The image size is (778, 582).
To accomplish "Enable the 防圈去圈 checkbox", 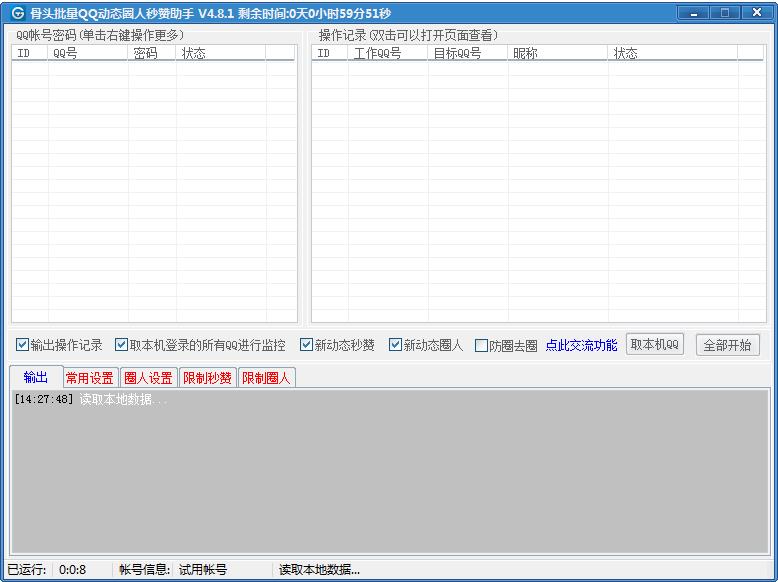I will point(482,346).
